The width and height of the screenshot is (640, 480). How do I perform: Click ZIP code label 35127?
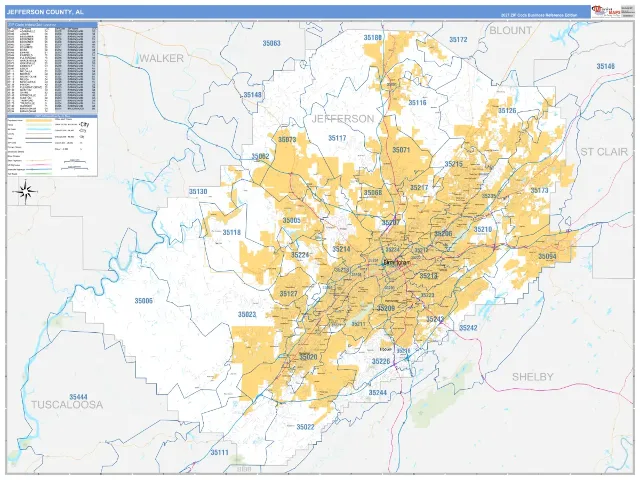click(x=288, y=294)
